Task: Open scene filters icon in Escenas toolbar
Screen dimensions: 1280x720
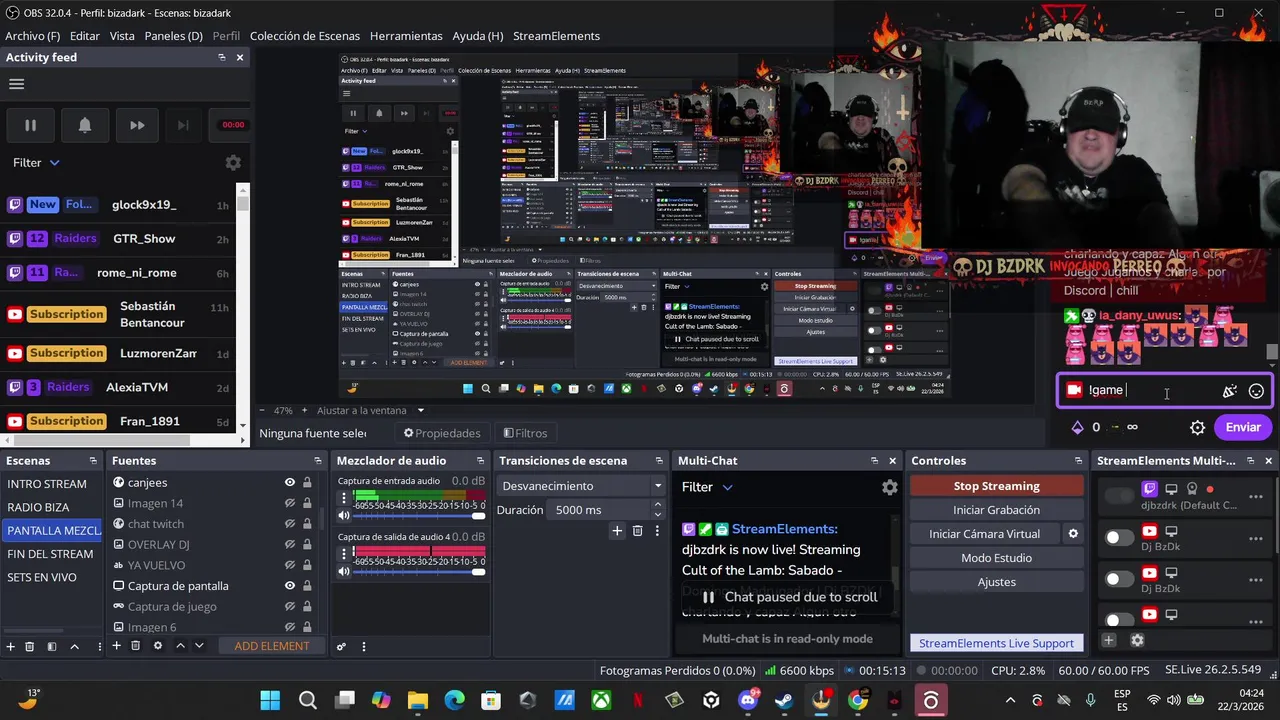Action: (x=52, y=646)
